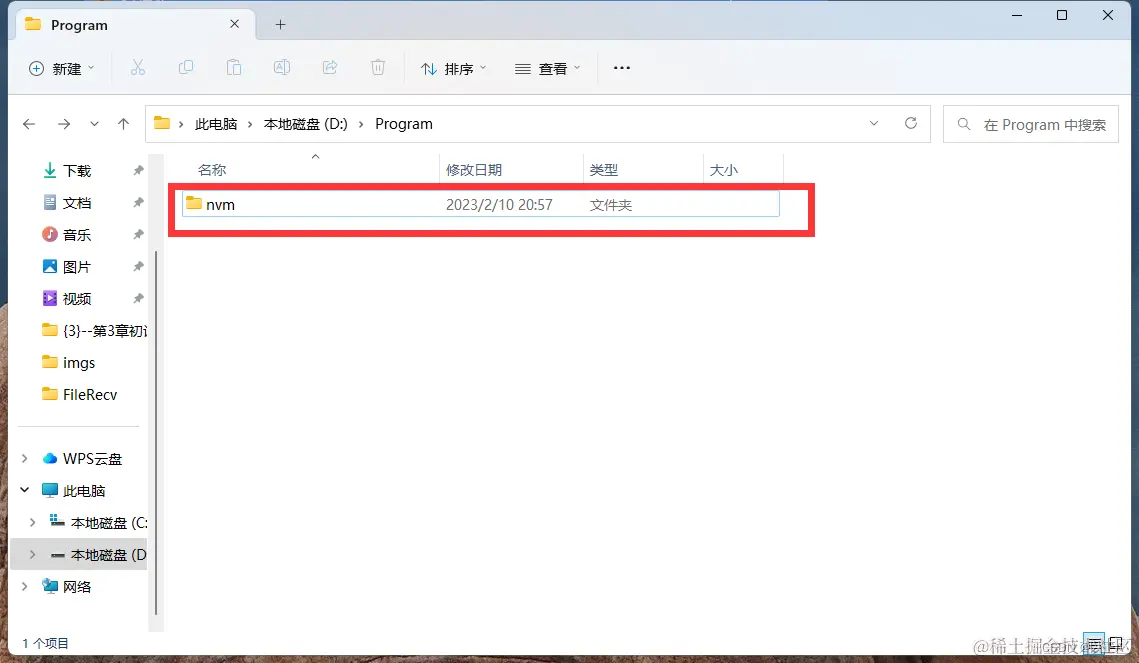This screenshot has width=1139, height=663.
Task: Select the nvm folder
Action: point(222,204)
